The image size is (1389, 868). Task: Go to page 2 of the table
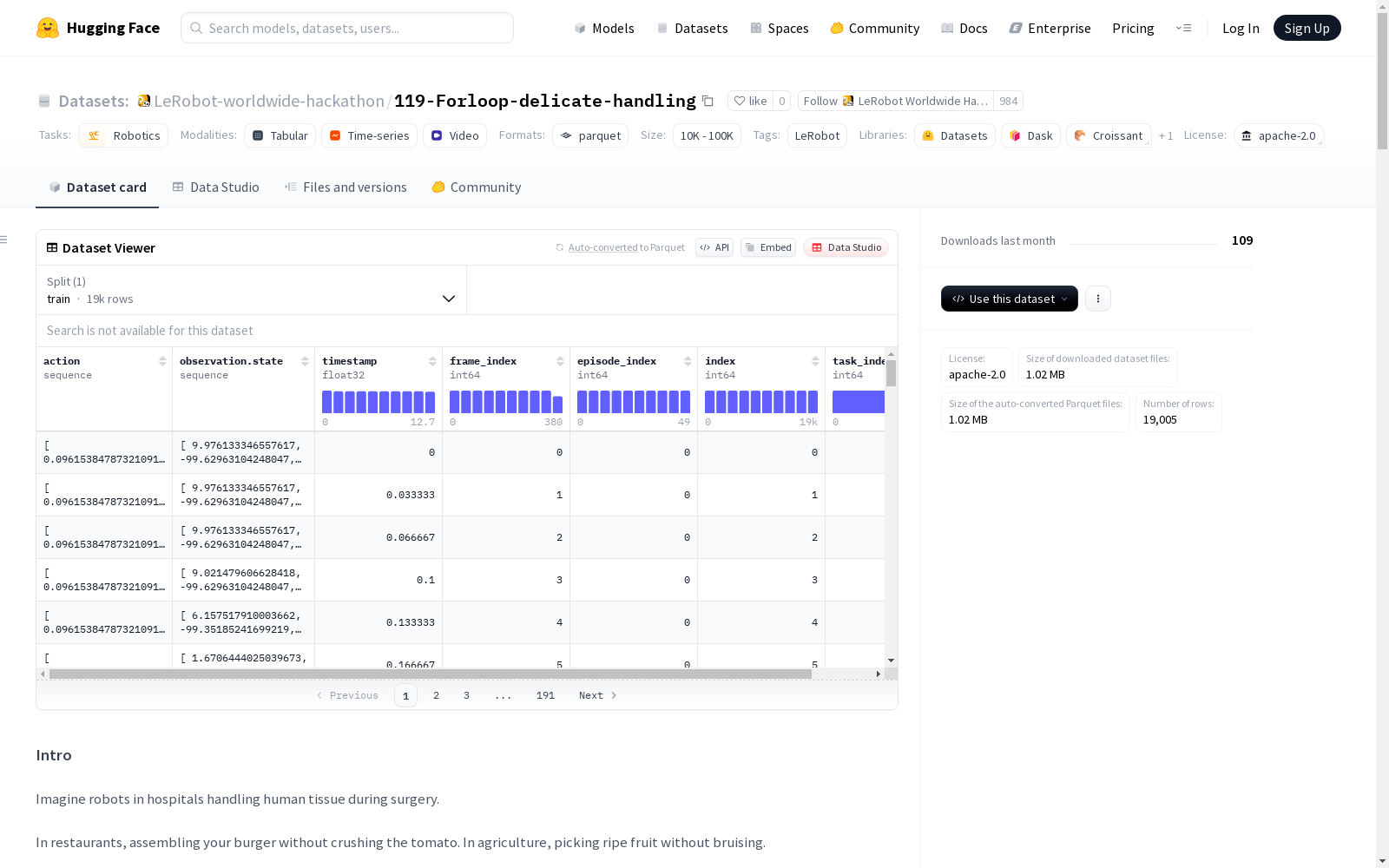(x=436, y=695)
